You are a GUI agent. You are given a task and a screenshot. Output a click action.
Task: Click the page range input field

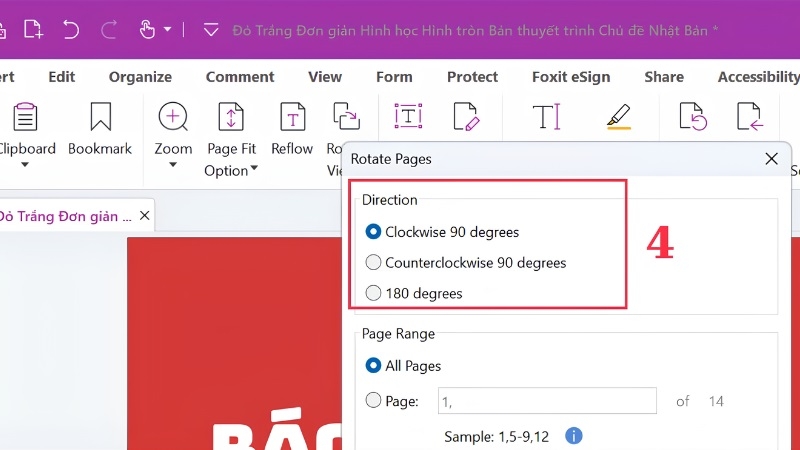pyautogui.click(x=547, y=401)
